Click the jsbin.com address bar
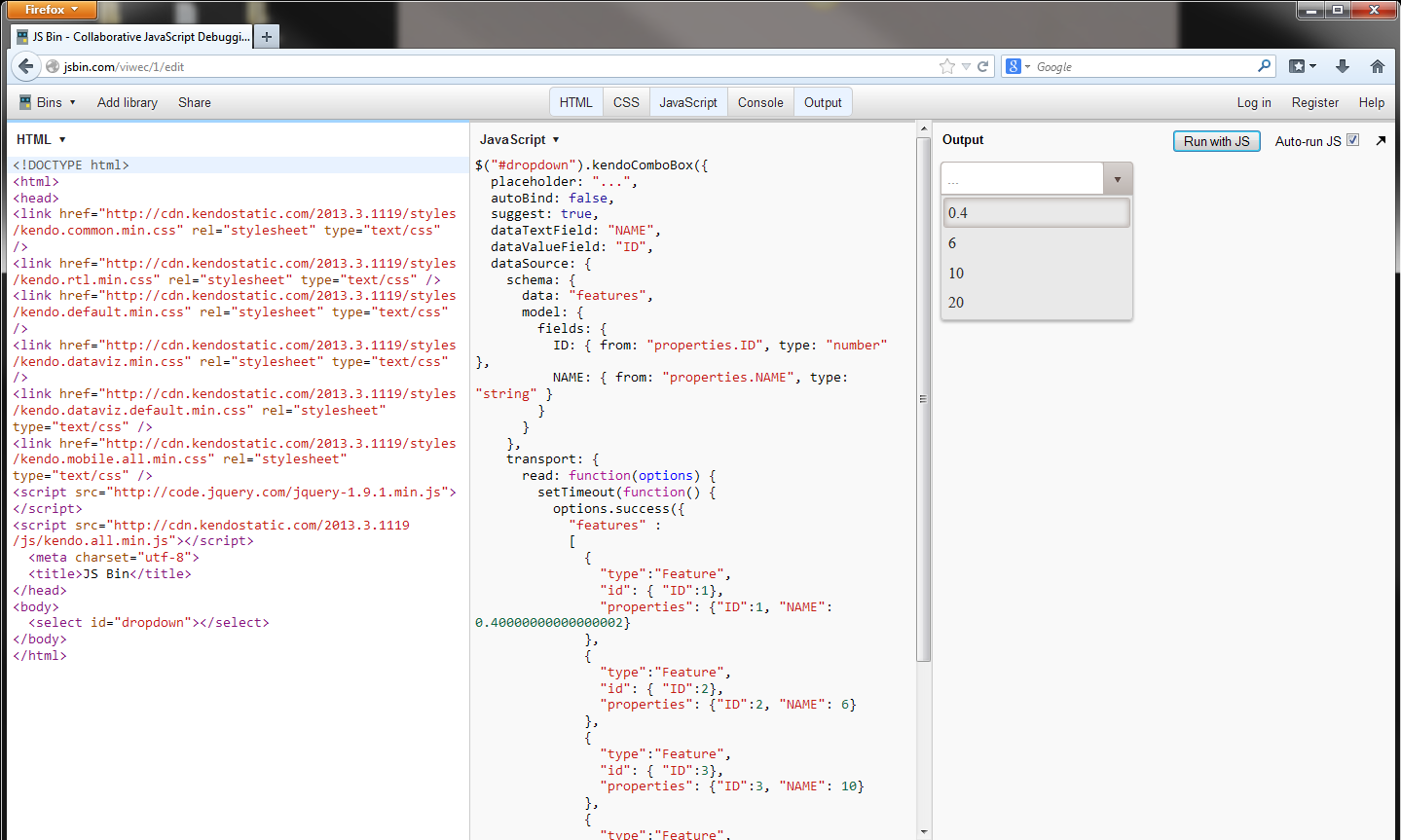 497,66
